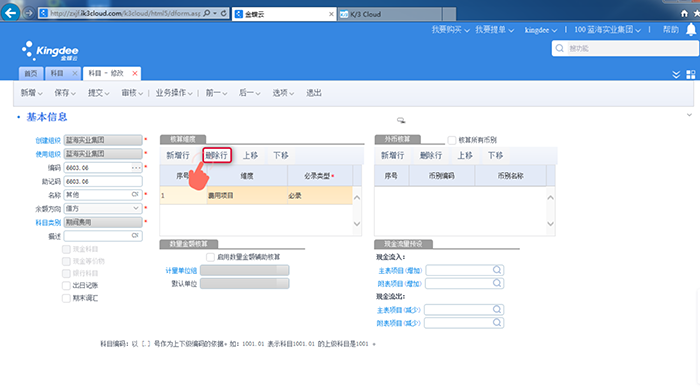Check the 核算所有币别 checkbox
Viewport: 700px width, 390px height.
coord(451,140)
